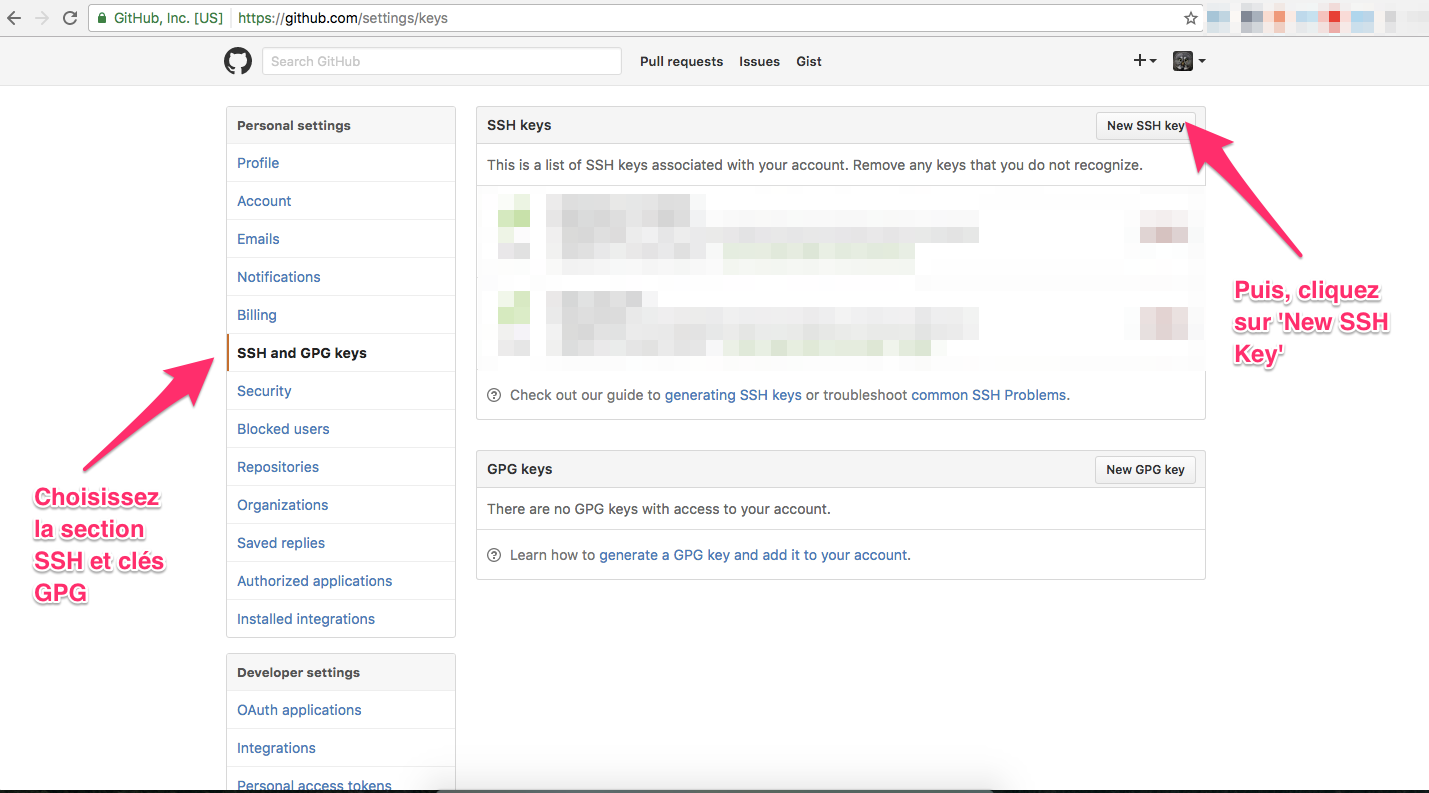1429x793 pixels.
Task: Click the GPG keys panel heading
Action: pyautogui.click(x=520, y=469)
